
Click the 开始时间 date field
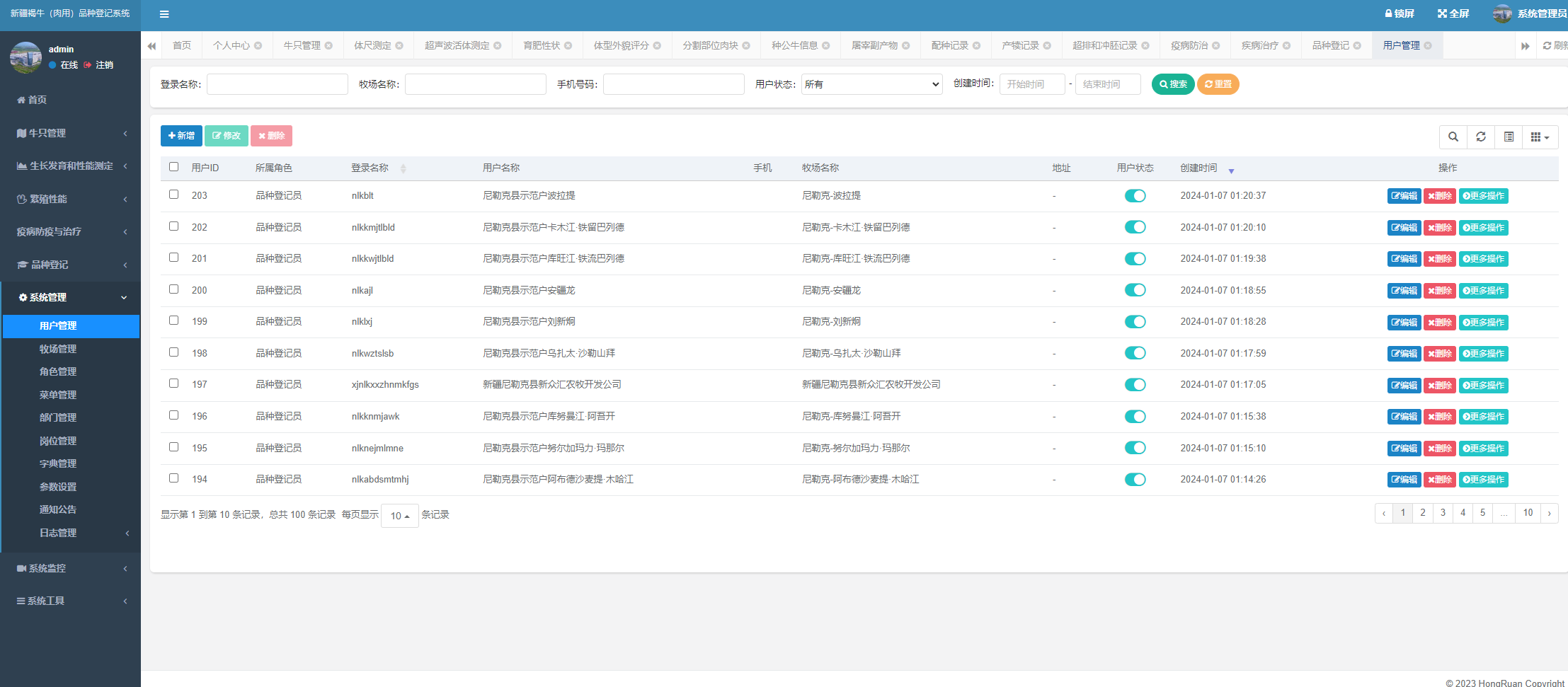[1032, 84]
